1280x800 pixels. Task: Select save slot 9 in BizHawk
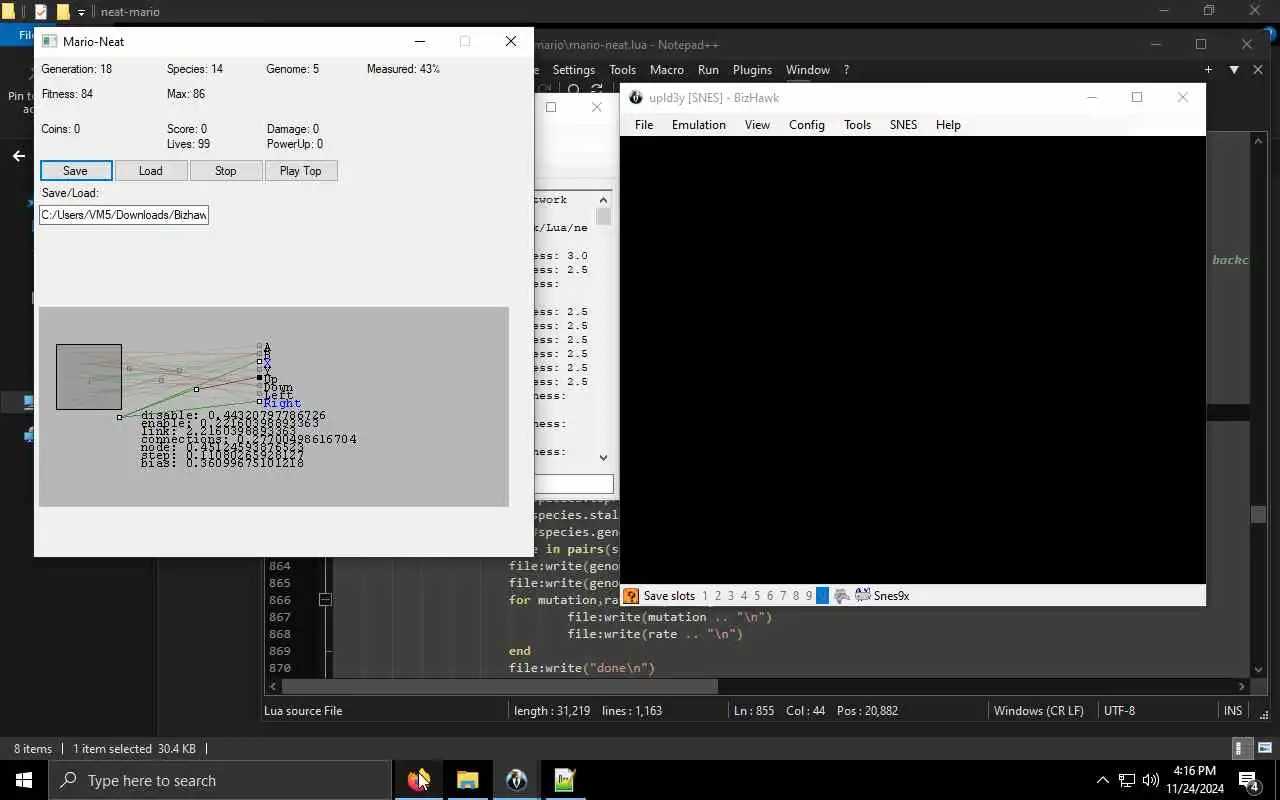pos(809,596)
